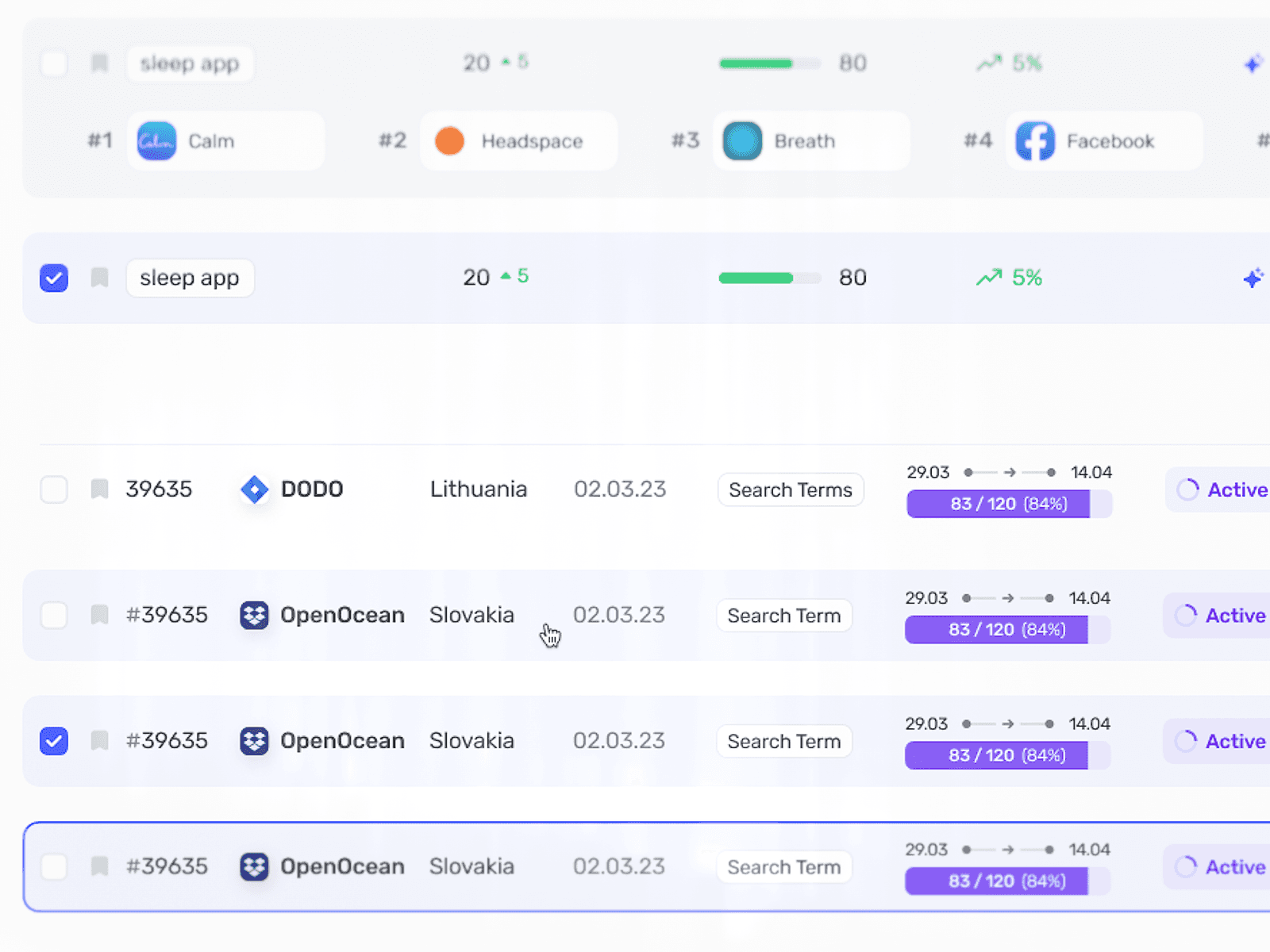Viewport: 1270px width, 952px height.
Task: Open the orange Headspace app icon
Action: point(449,141)
